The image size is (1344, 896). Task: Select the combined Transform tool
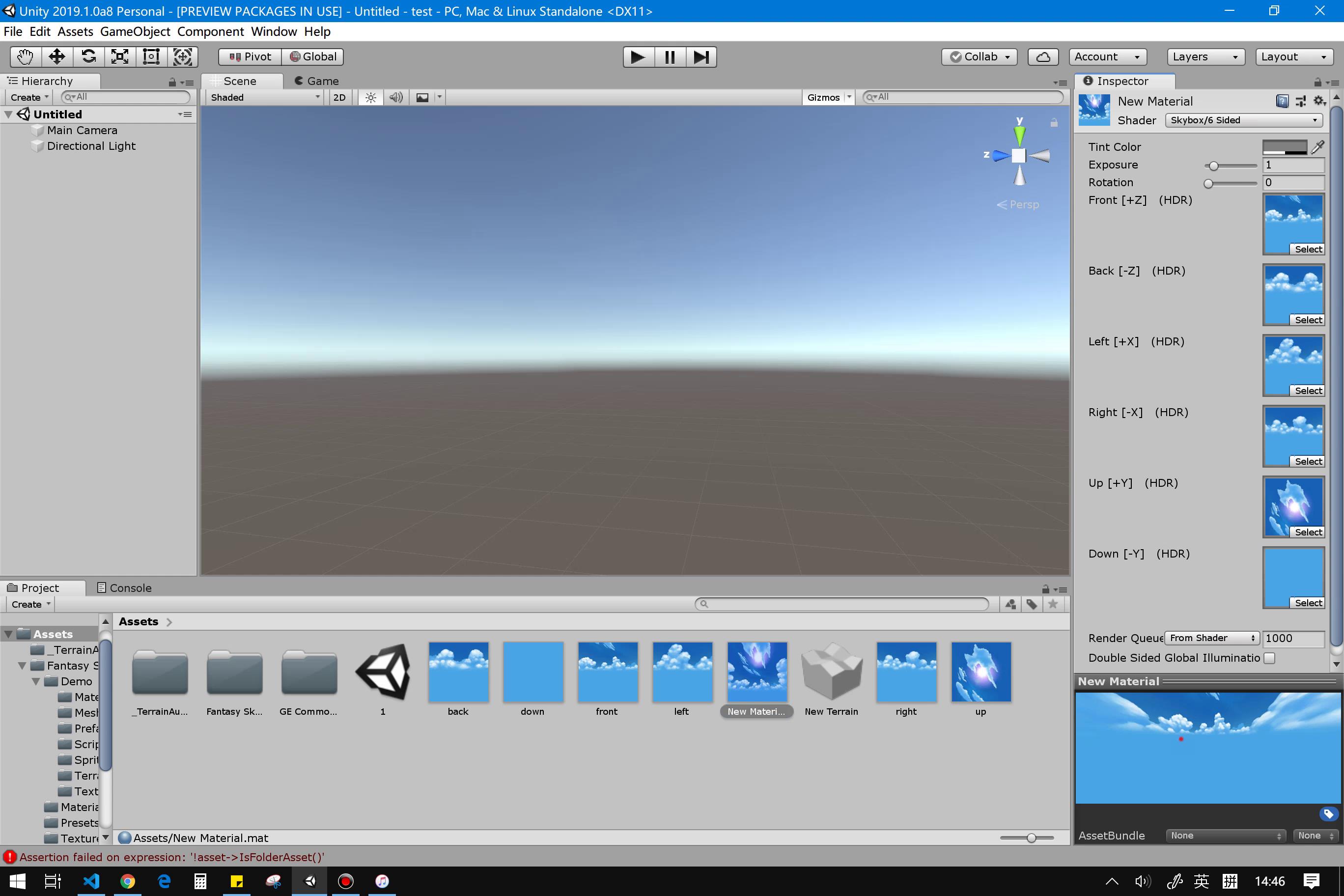(x=182, y=56)
